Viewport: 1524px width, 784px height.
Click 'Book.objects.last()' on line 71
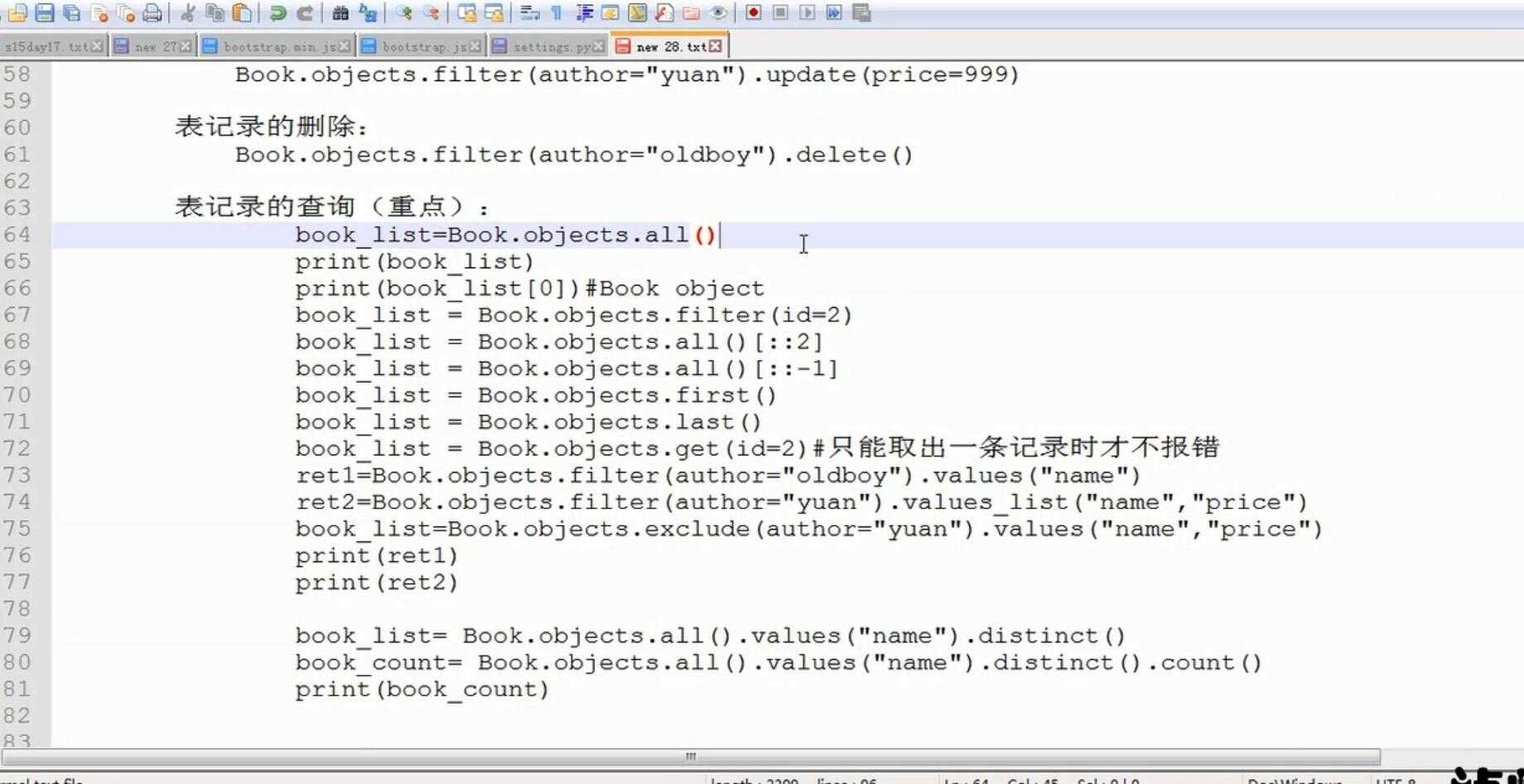pyautogui.click(x=620, y=422)
